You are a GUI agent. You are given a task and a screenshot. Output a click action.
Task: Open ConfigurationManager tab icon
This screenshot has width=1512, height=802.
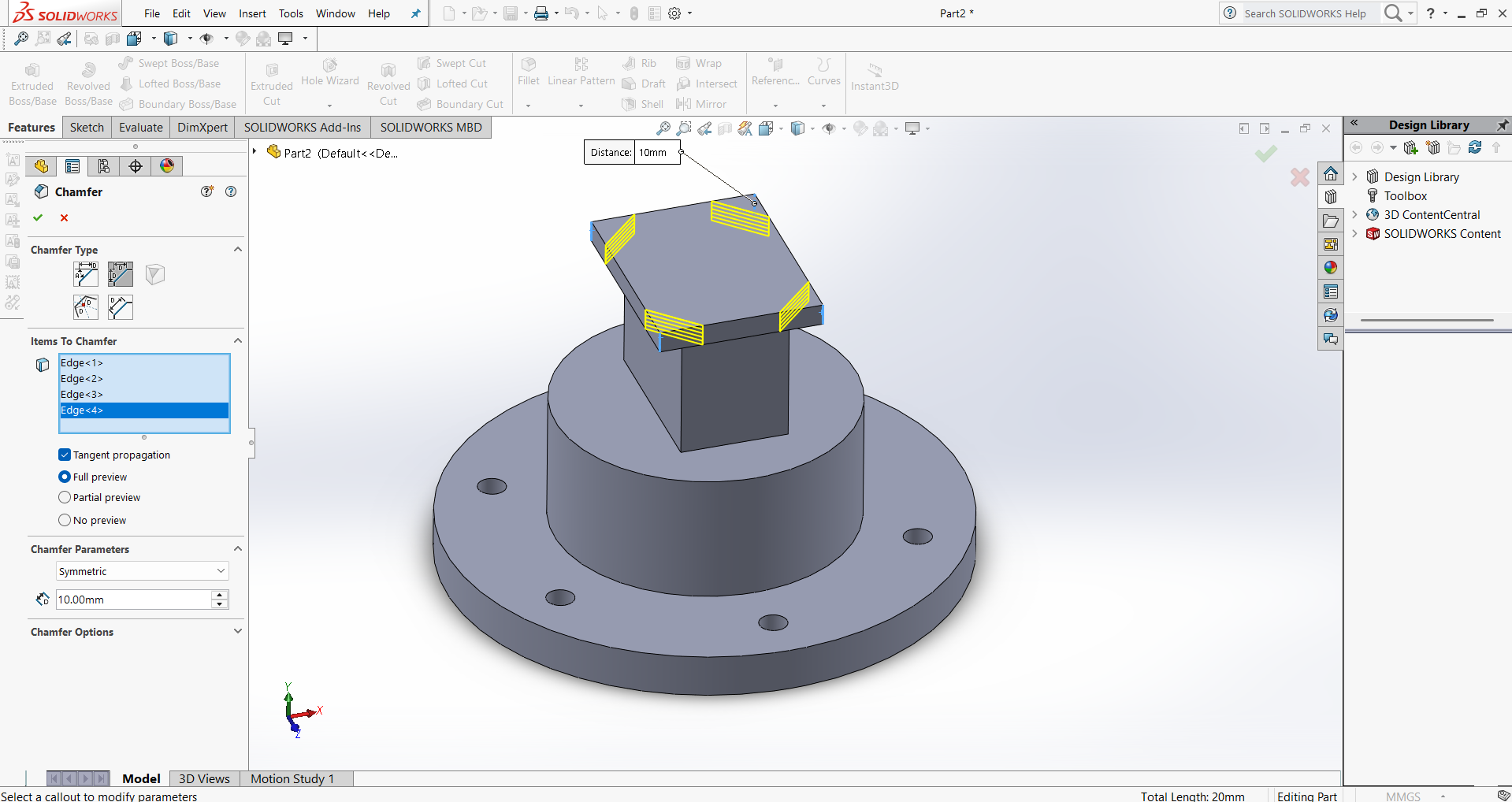pos(104,165)
